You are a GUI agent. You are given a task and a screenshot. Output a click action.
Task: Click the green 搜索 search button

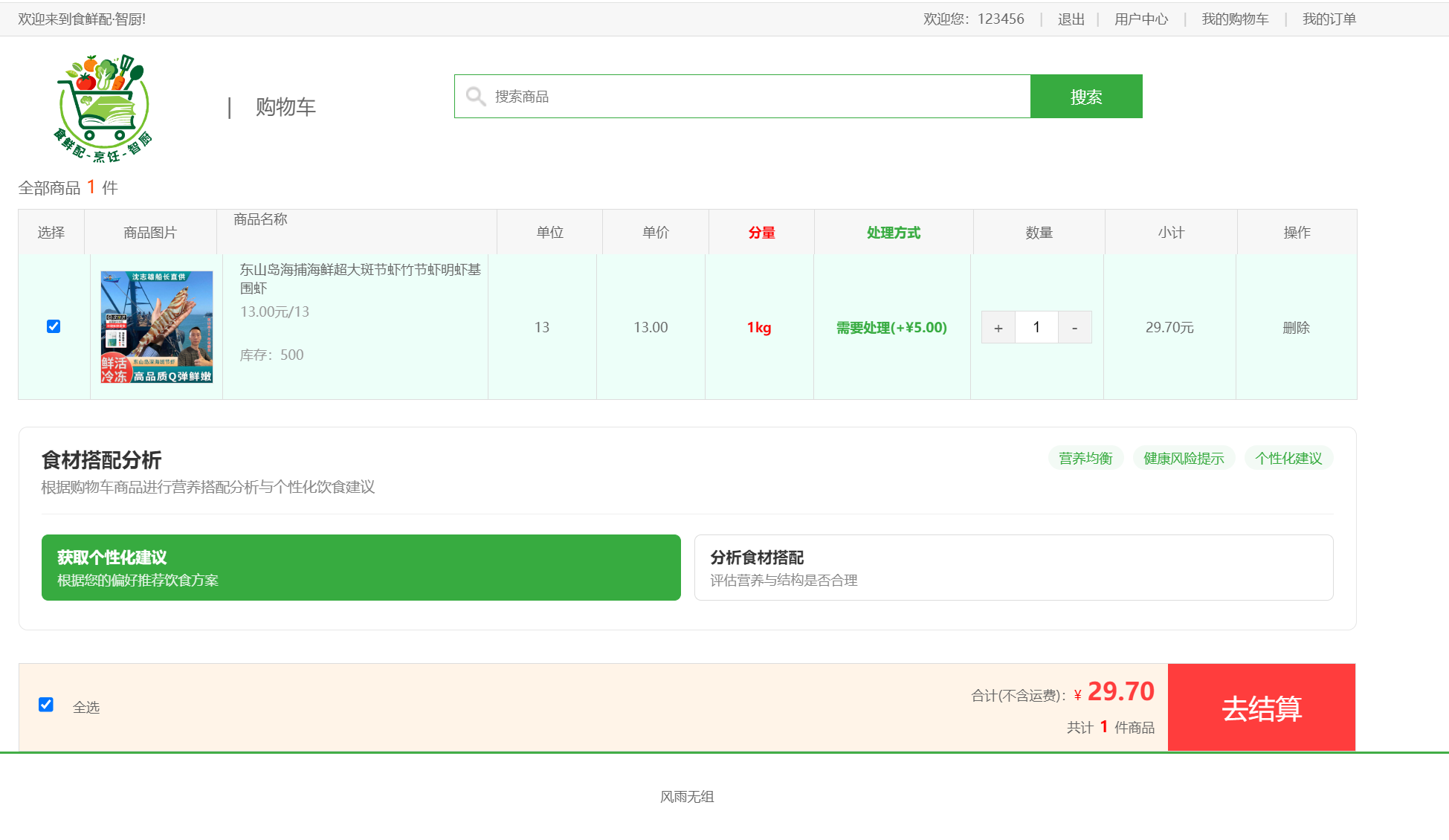pyautogui.click(x=1085, y=97)
